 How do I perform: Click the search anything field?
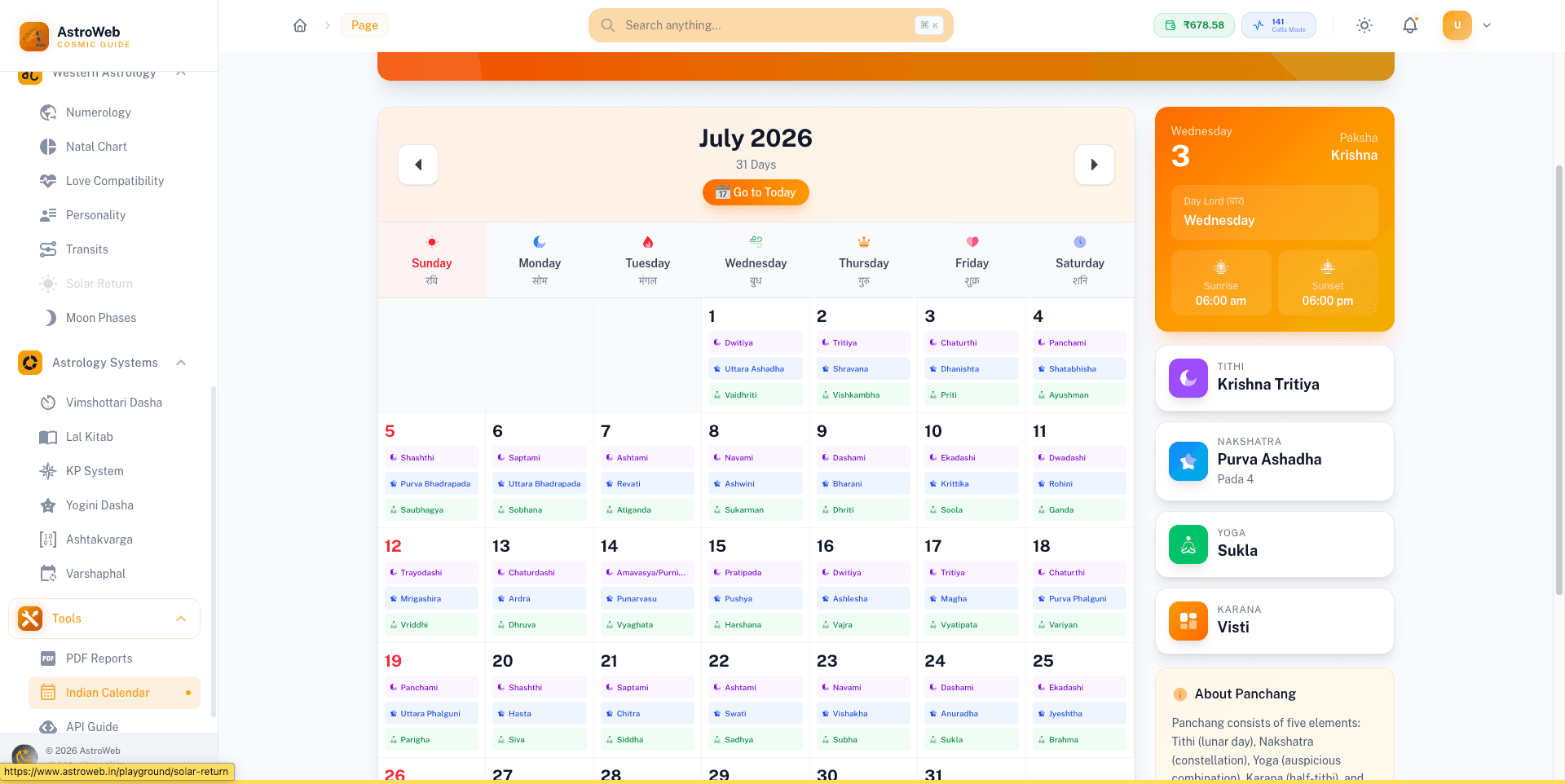click(x=770, y=25)
